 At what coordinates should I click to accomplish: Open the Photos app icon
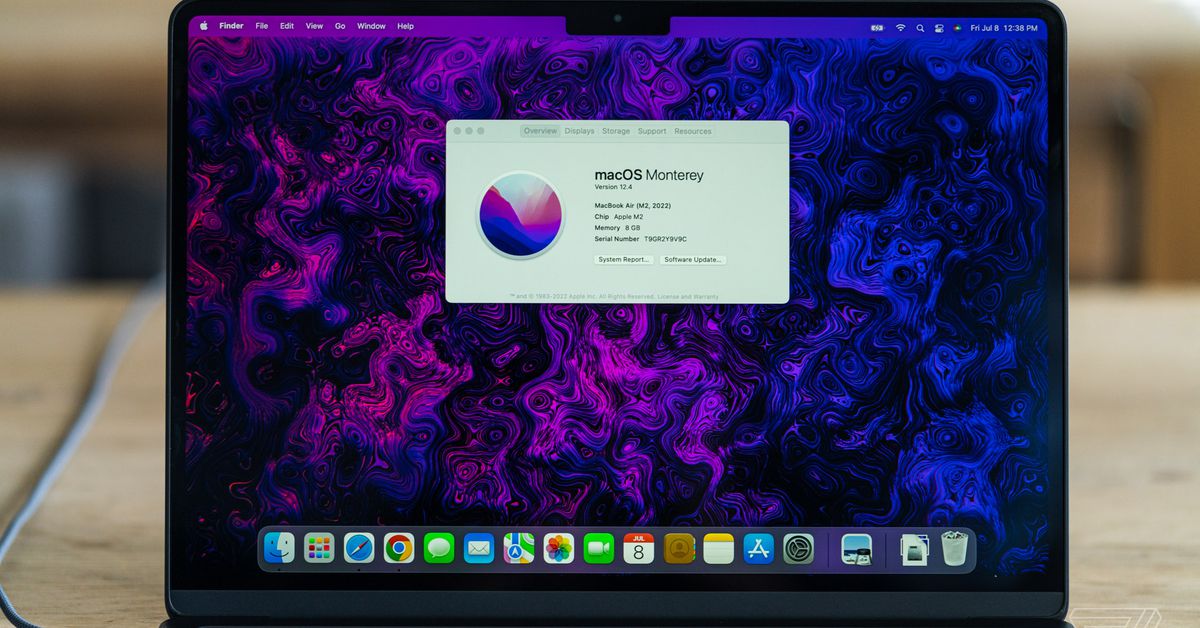pos(559,548)
